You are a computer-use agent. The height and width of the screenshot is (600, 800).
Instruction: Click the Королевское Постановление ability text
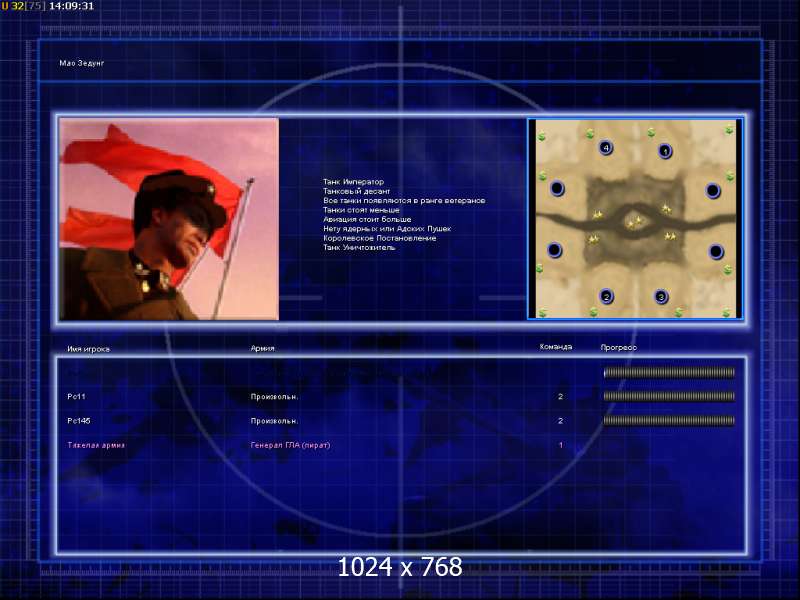pyautogui.click(x=380, y=238)
